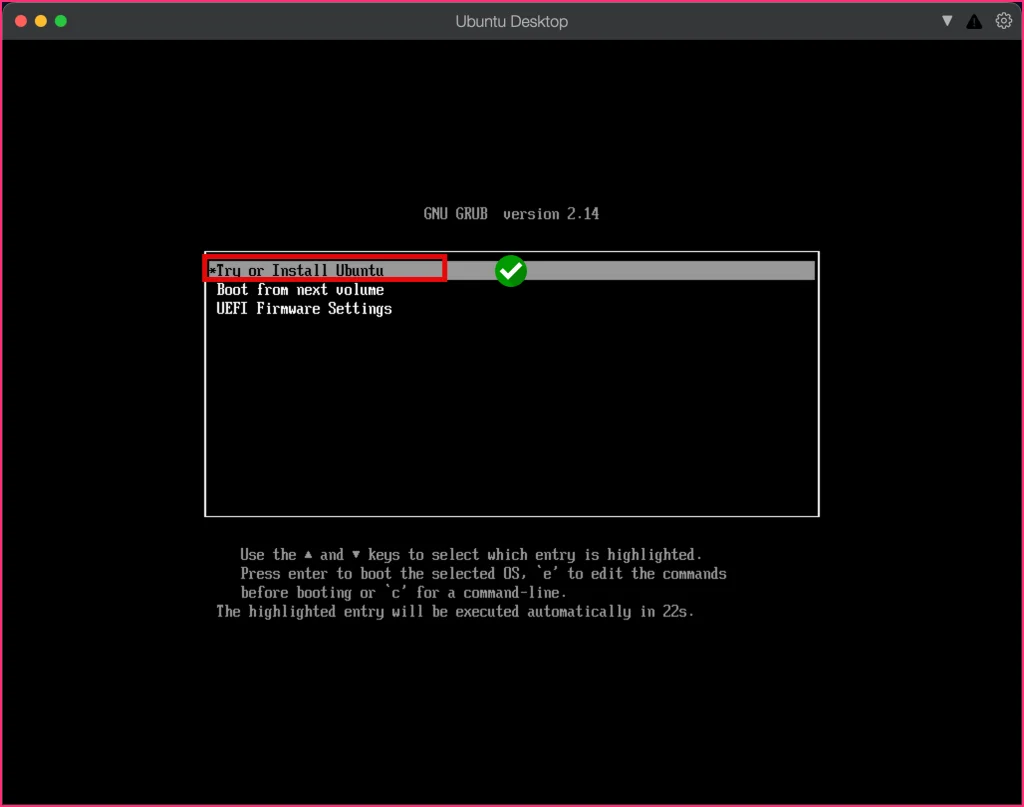Expand the down-pointing triangle menu in title bar

[x=947, y=21]
